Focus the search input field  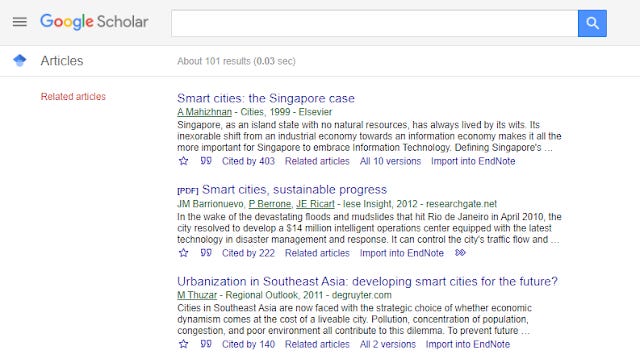374,23
